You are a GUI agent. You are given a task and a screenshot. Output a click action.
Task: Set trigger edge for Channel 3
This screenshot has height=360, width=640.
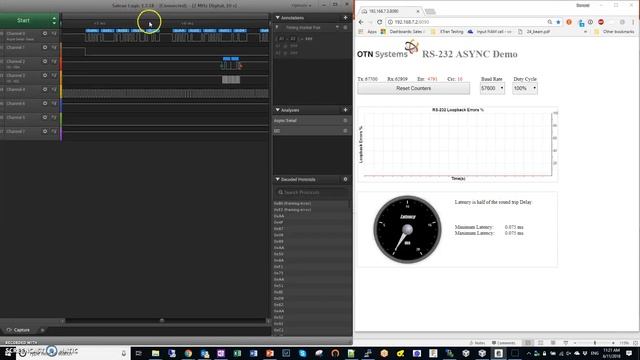(x=54, y=76)
